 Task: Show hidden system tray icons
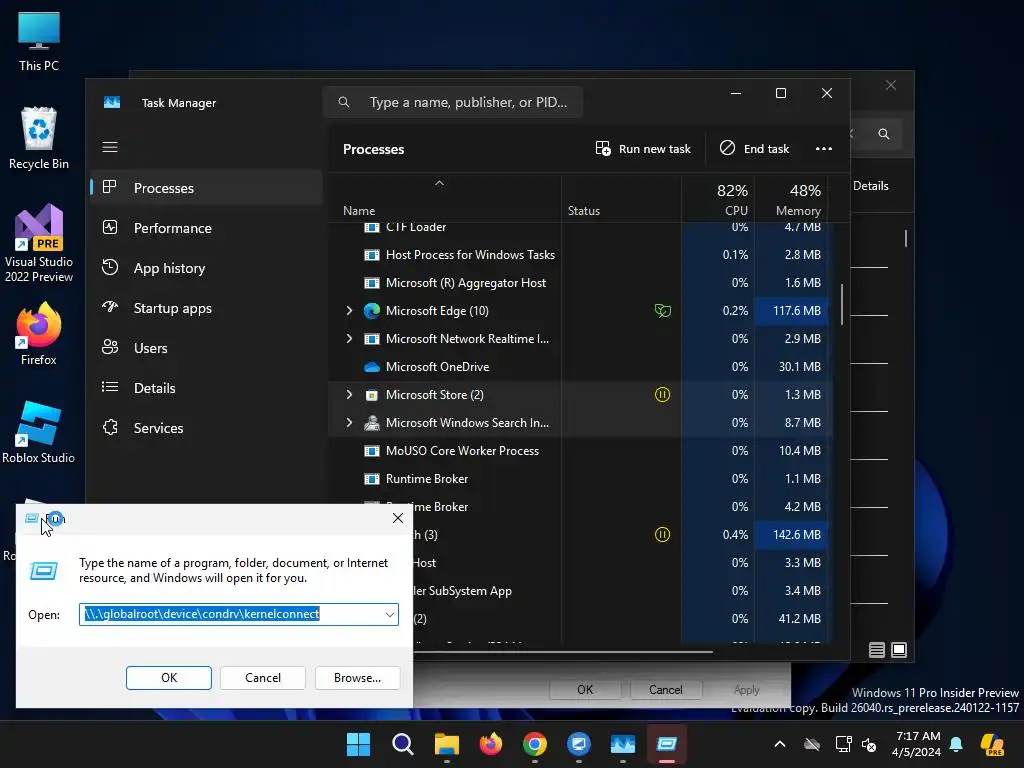(780, 744)
